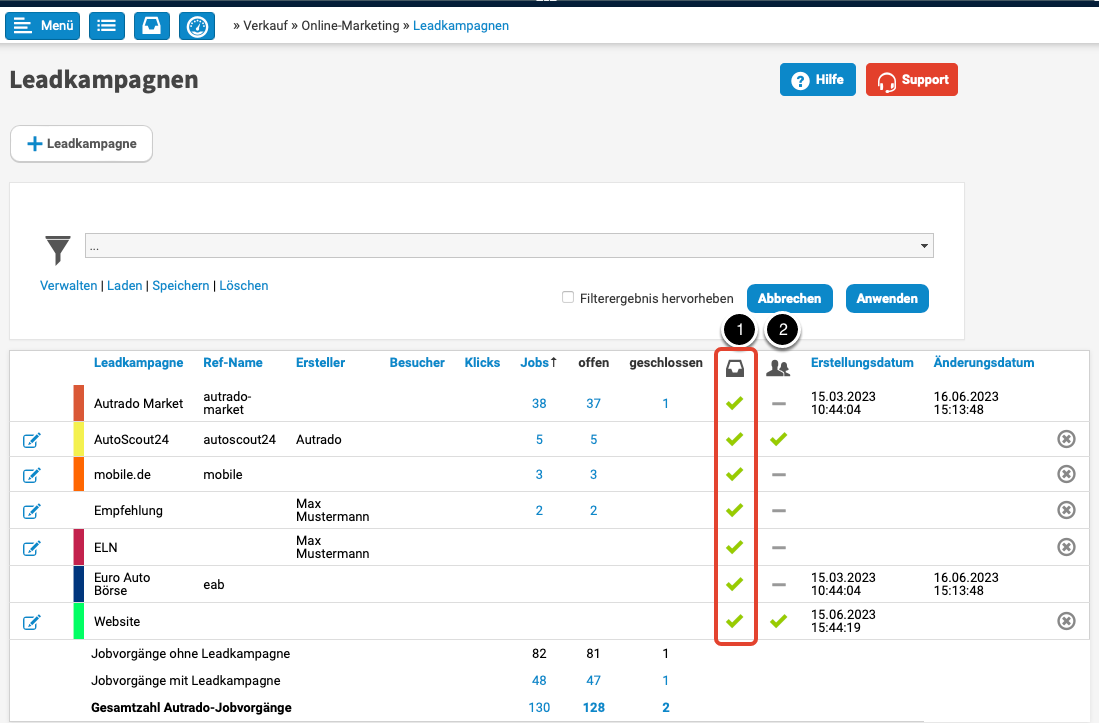This screenshot has width=1099, height=723.
Task: Click the edit icon for AutoScout24 row
Action: point(32,440)
